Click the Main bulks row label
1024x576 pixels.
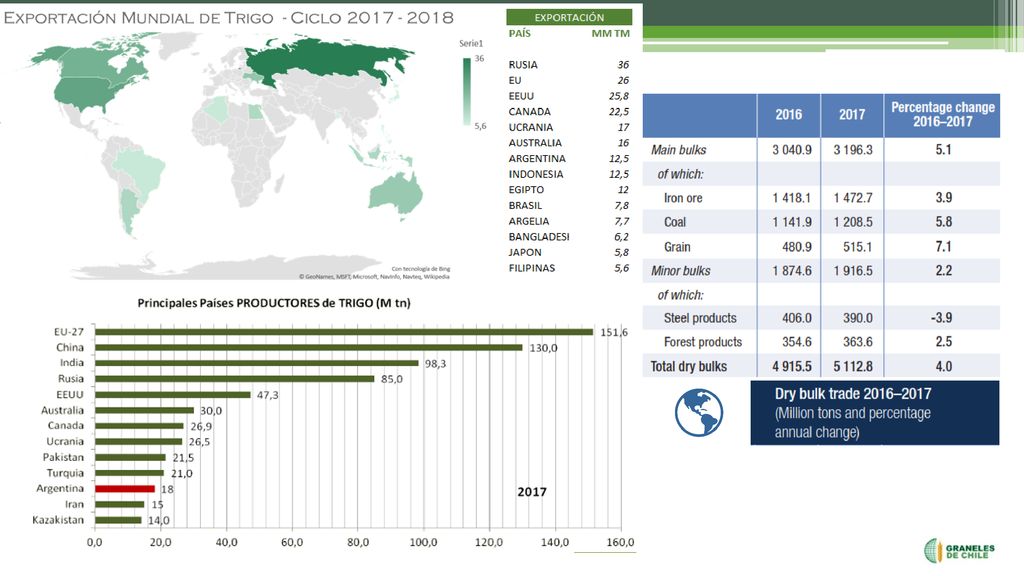pos(679,150)
